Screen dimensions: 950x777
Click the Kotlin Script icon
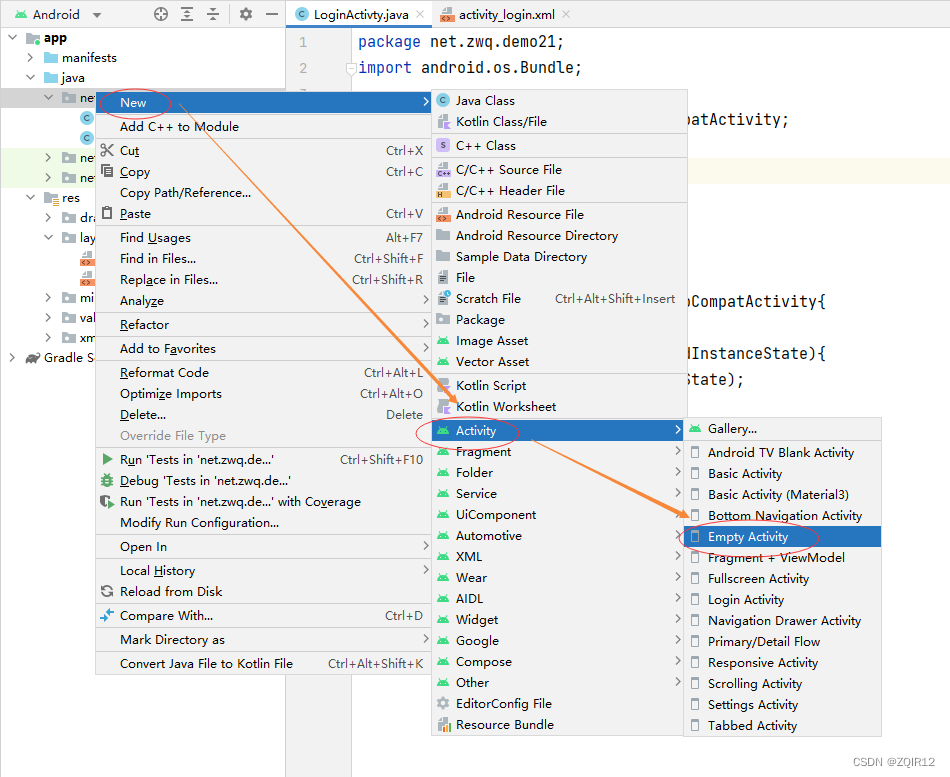pos(443,385)
